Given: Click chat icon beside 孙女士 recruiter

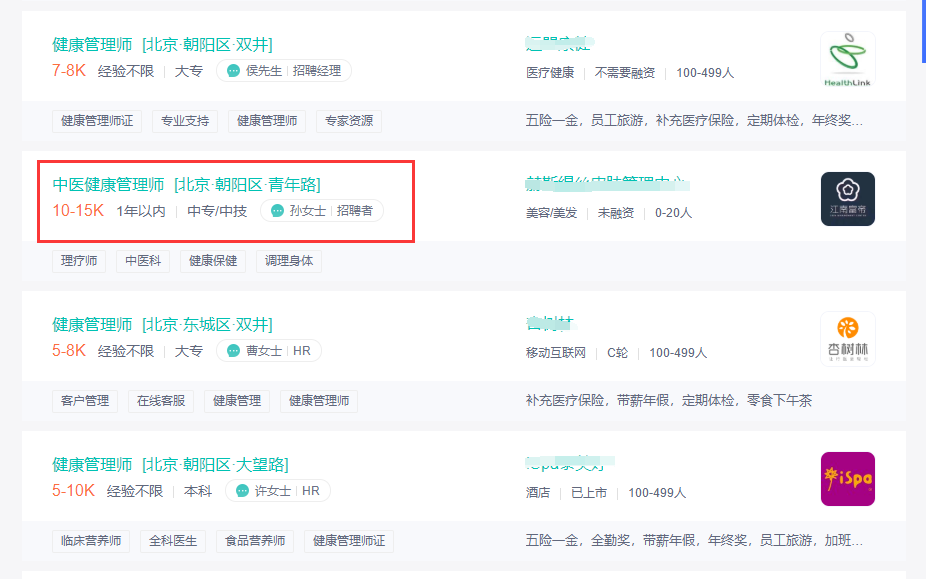Looking at the screenshot, I should pyautogui.click(x=277, y=211).
